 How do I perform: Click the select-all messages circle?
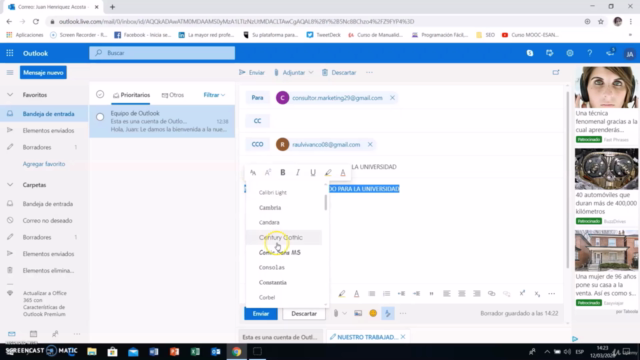pyautogui.click(x=100, y=94)
